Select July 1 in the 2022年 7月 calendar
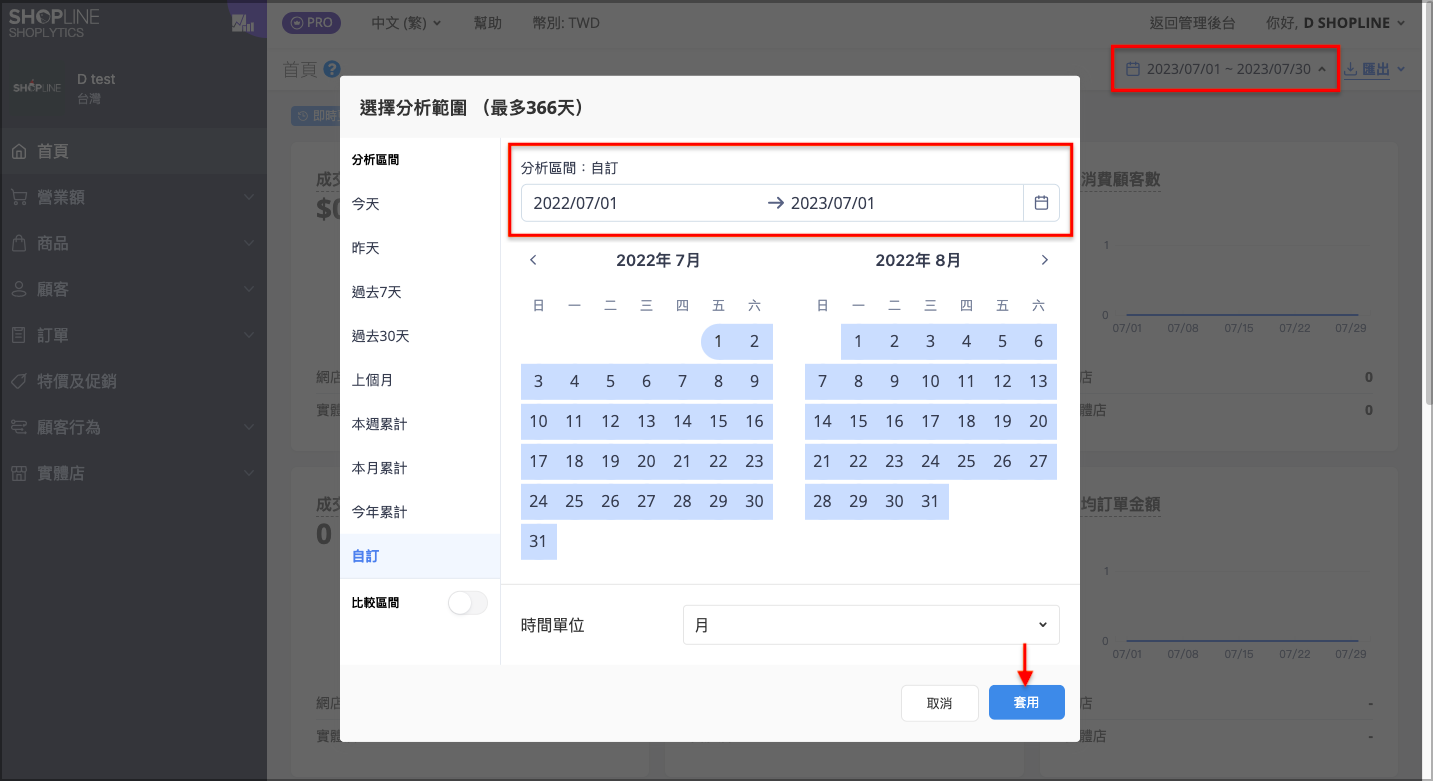The height and width of the screenshot is (781, 1433). [x=719, y=341]
